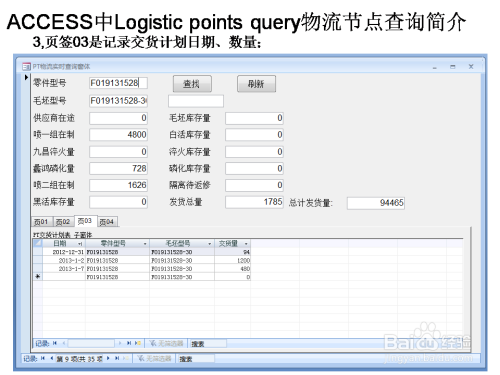Go to previous record in subform navigator
Screen dimensions: 500x375
pos(63,343)
